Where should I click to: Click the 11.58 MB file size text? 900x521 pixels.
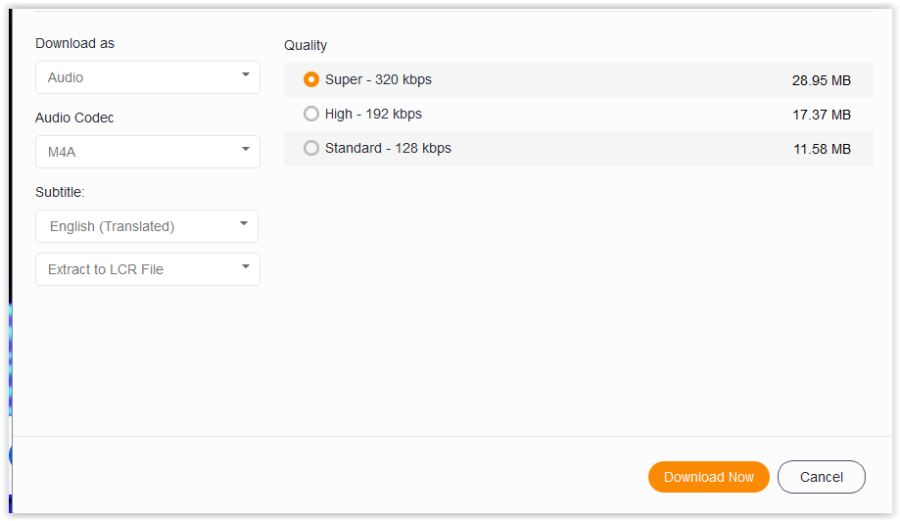[821, 149]
